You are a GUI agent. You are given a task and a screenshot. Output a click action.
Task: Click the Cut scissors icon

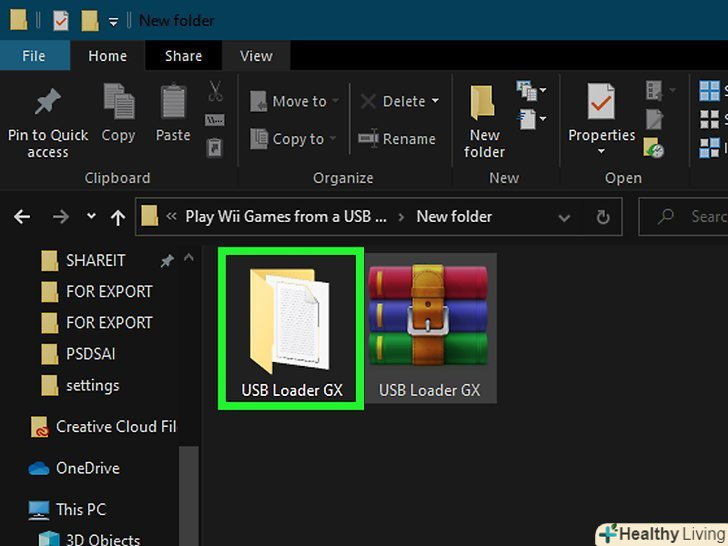tap(215, 91)
